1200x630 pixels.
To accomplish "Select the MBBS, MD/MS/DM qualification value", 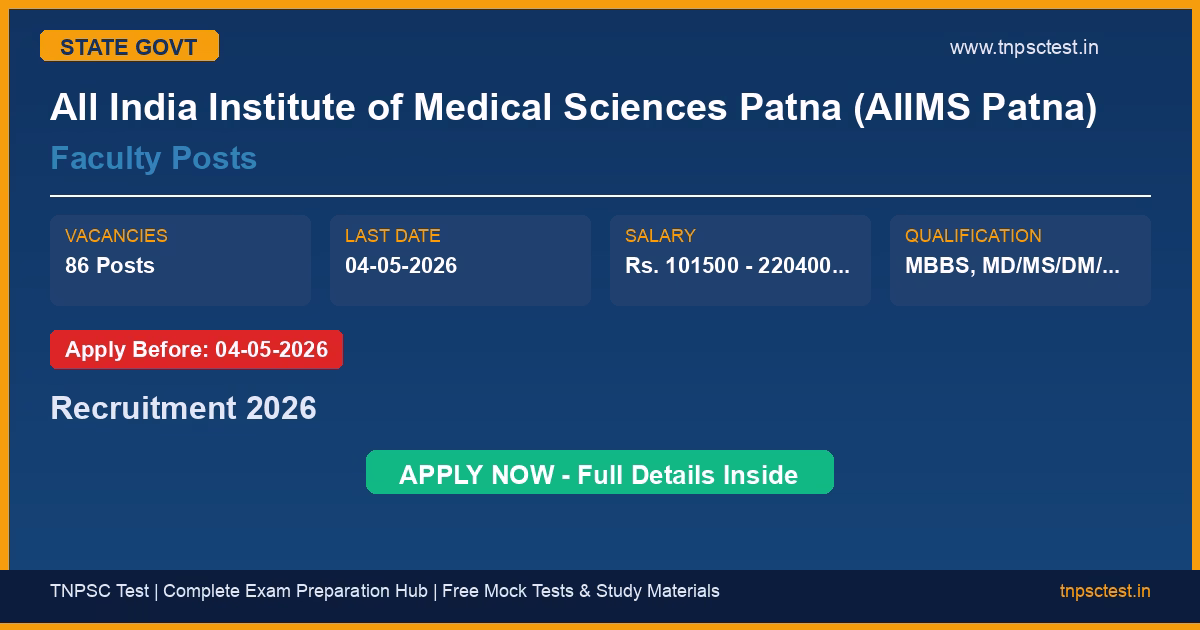I will coord(1012,266).
